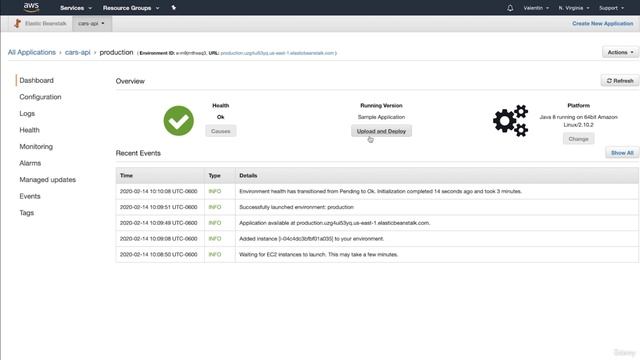Select the 10:10:08 event timestamp
The width and height of the screenshot is (640, 360).
tap(158, 191)
